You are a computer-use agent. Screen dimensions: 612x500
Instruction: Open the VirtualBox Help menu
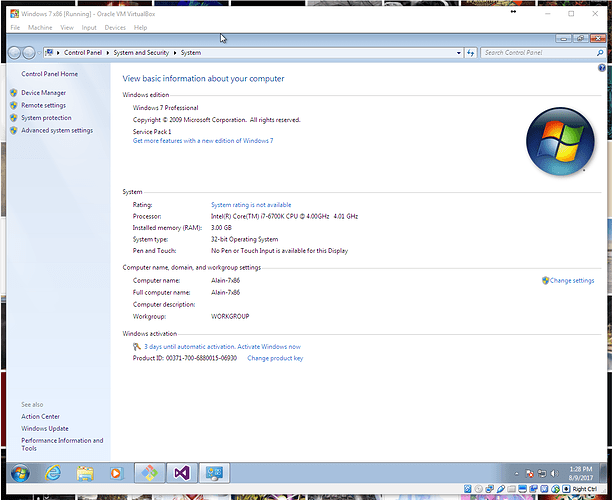click(140, 28)
